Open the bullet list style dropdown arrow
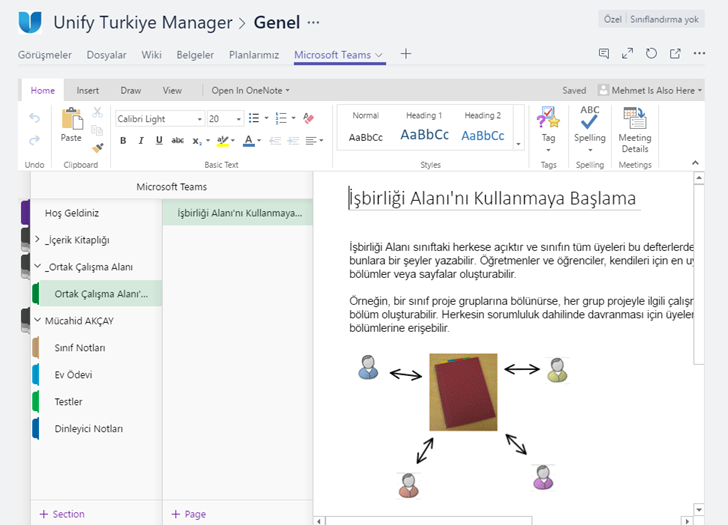 click(266, 118)
